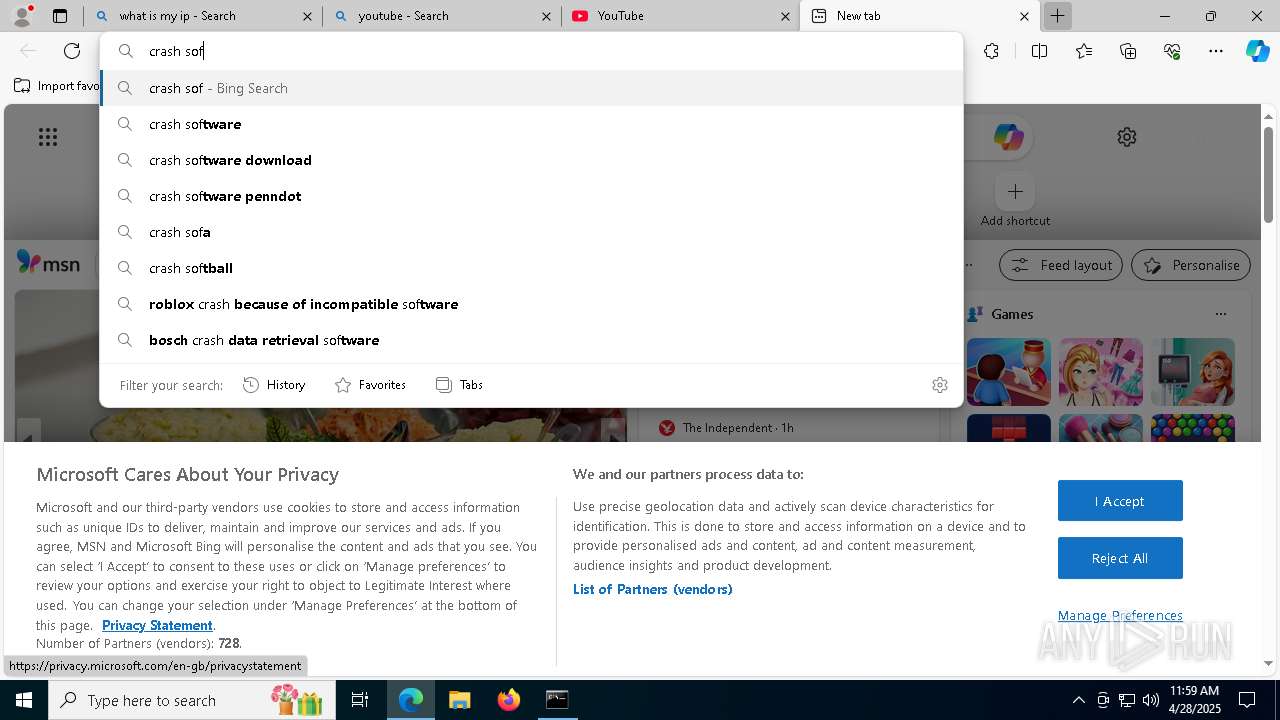Close the YouTube tab
Screen dimensions: 1280x720
[786, 16]
